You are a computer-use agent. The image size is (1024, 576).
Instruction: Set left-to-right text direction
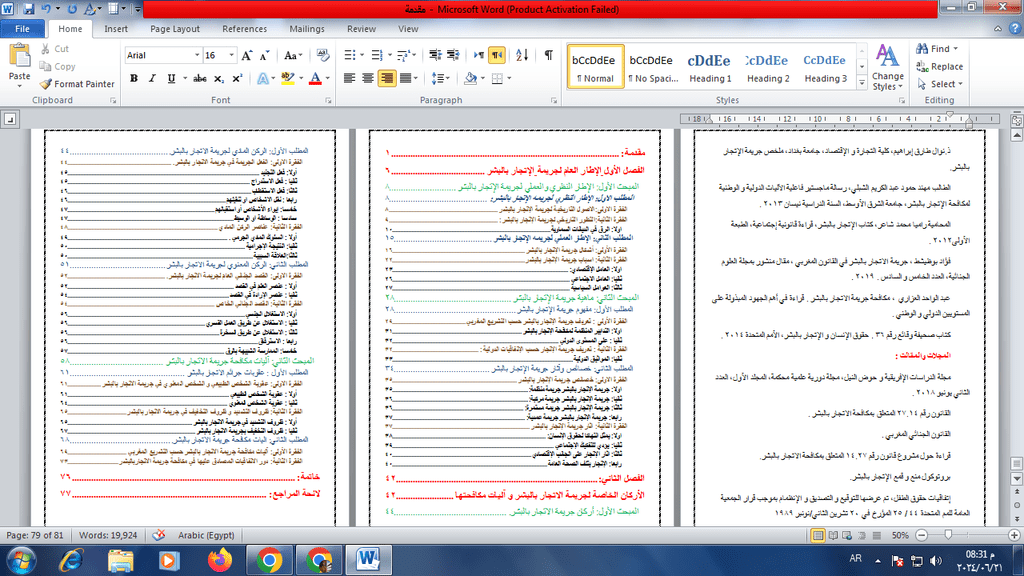pyautogui.click(x=479, y=56)
